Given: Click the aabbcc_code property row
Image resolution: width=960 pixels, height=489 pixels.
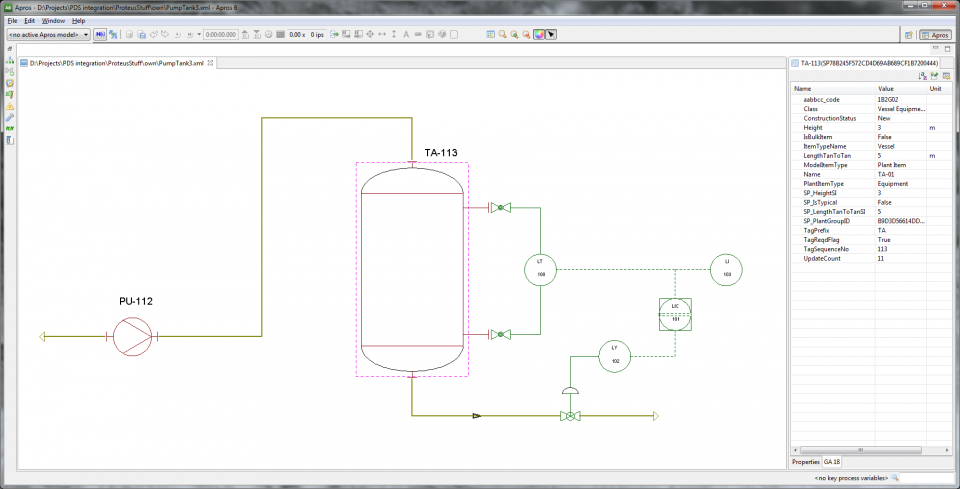Looking at the screenshot, I should coord(872,99).
